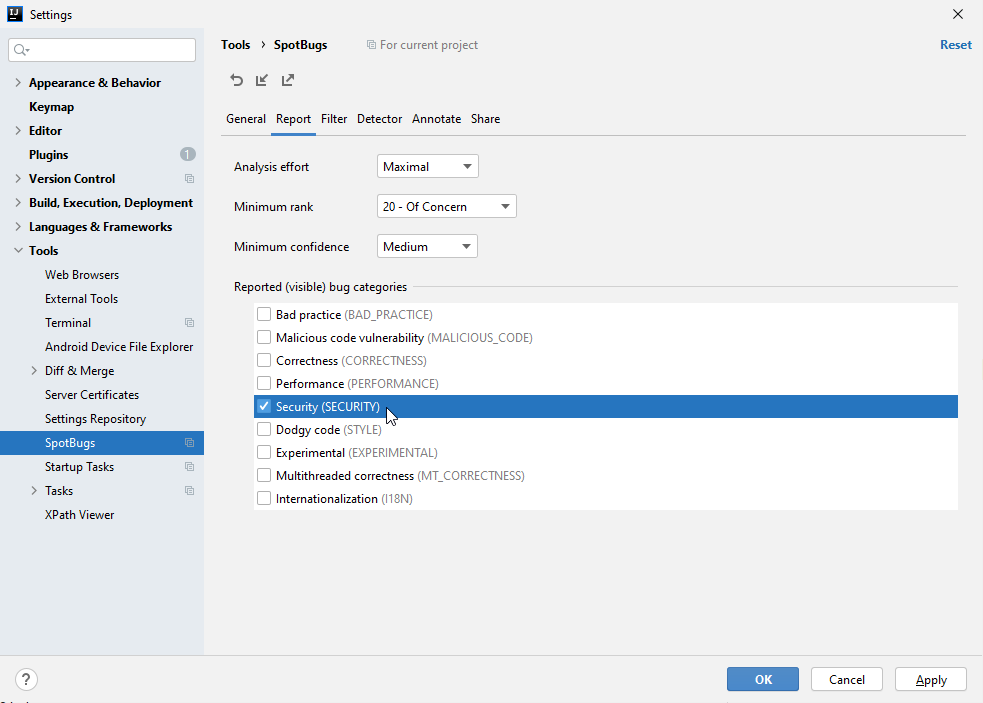Image resolution: width=983 pixels, height=703 pixels.
Task: Click the per-project icon beside Startup Tasks
Action: (187, 466)
